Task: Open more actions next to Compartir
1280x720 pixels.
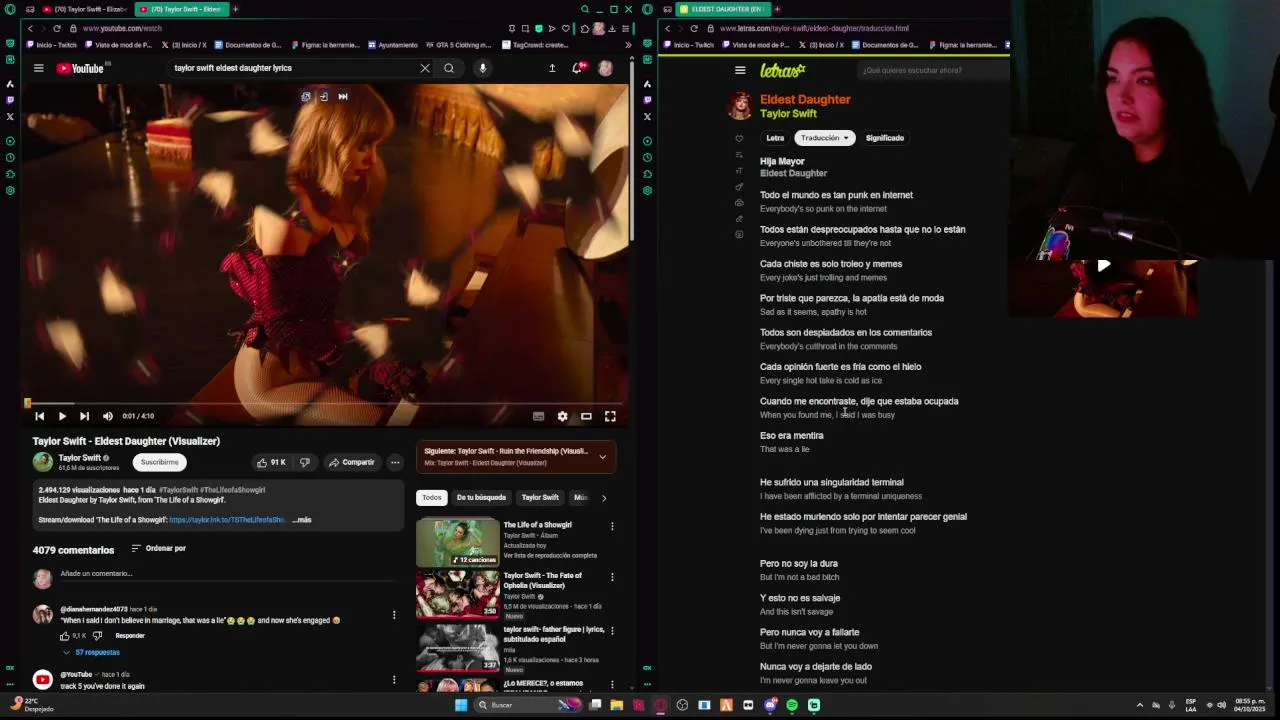Action: 395,462
